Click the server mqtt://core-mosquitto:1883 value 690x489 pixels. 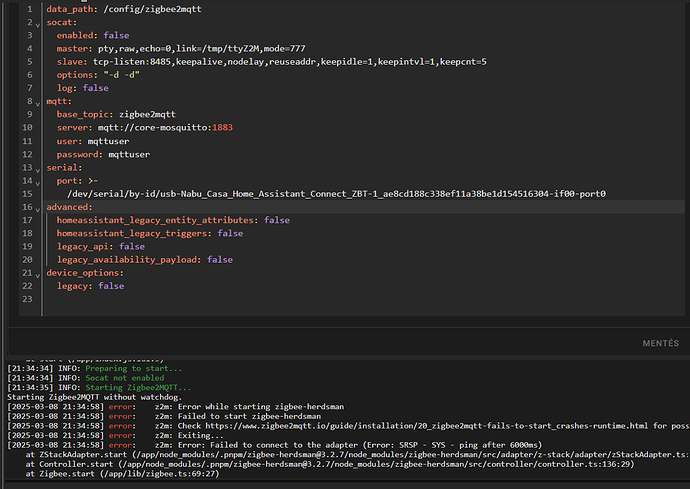[x=165, y=128]
